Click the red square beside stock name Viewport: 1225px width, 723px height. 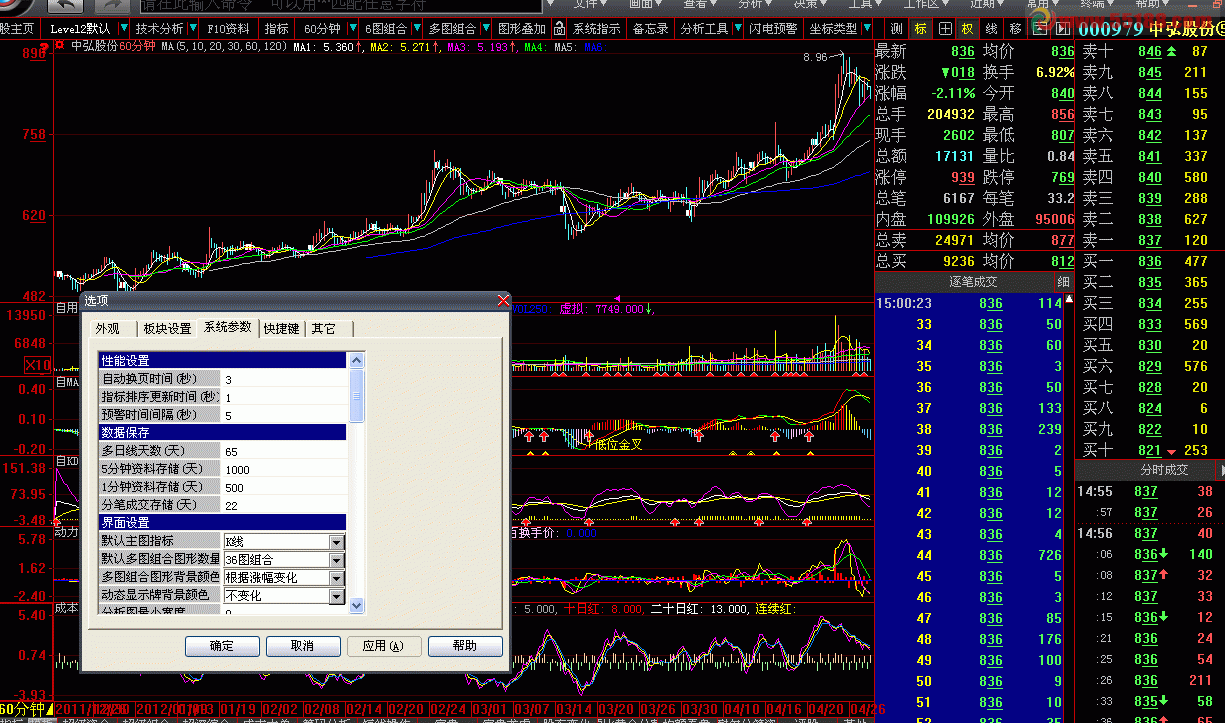click(x=60, y=46)
